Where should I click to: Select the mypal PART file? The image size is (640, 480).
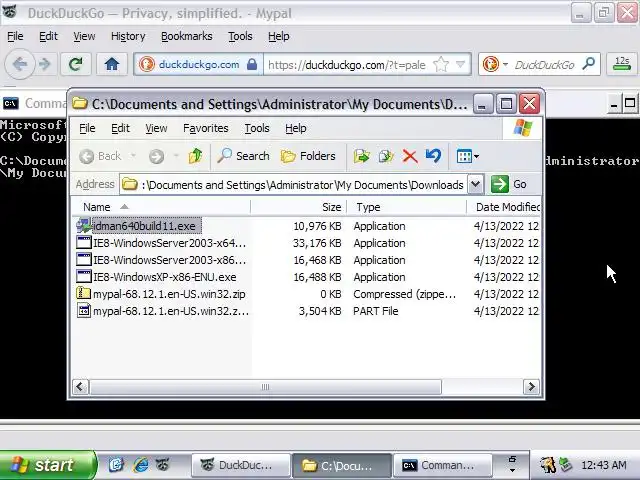point(171,311)
